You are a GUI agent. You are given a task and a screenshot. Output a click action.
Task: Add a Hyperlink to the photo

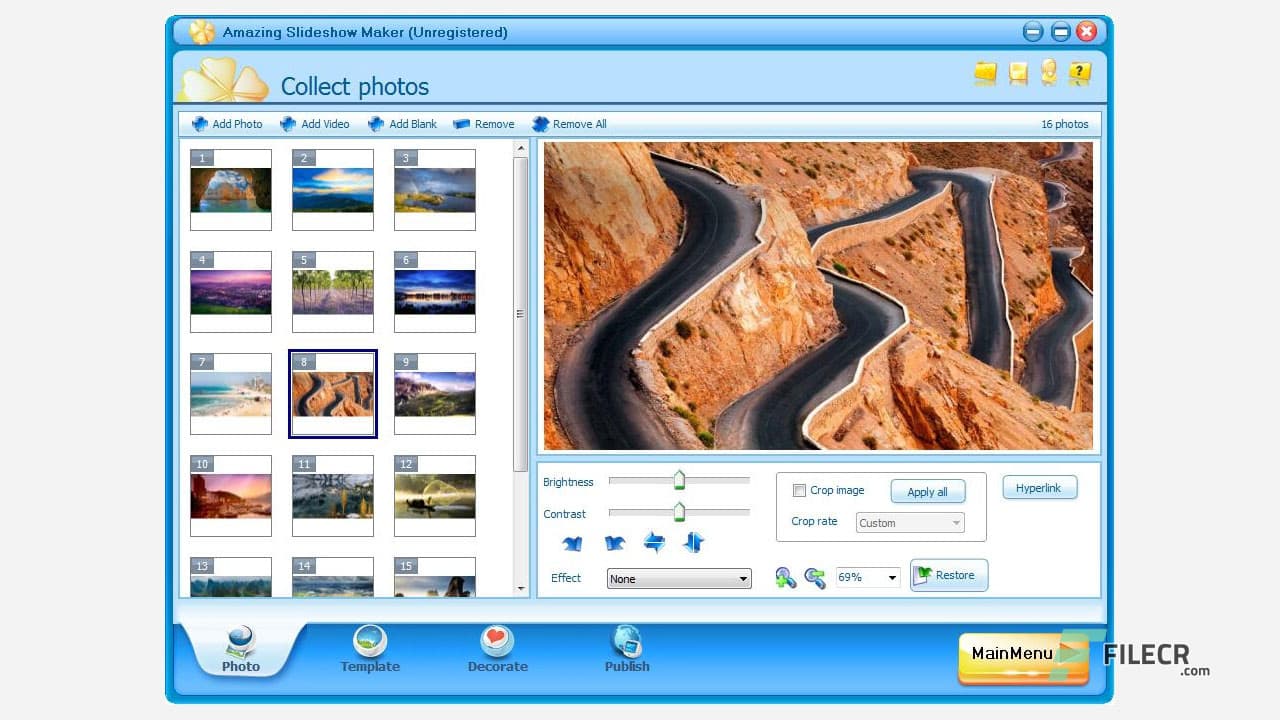(x=1040, y=487)
